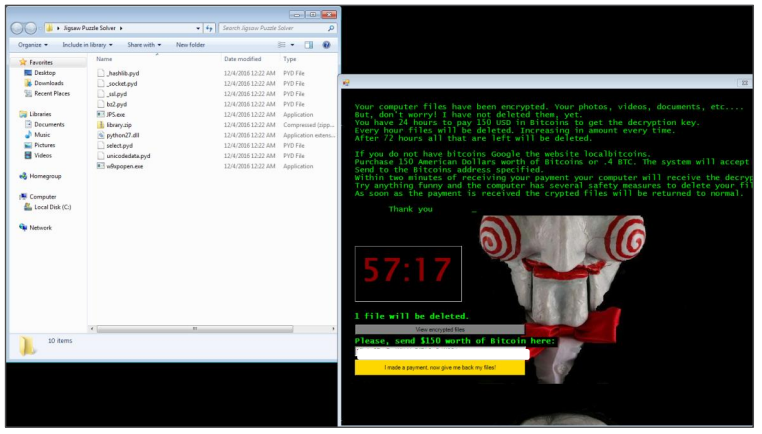The image size is (762, 434).
Task: Select the JPS.exe application file
Action: pyautogui.click(x=115, y=114)
